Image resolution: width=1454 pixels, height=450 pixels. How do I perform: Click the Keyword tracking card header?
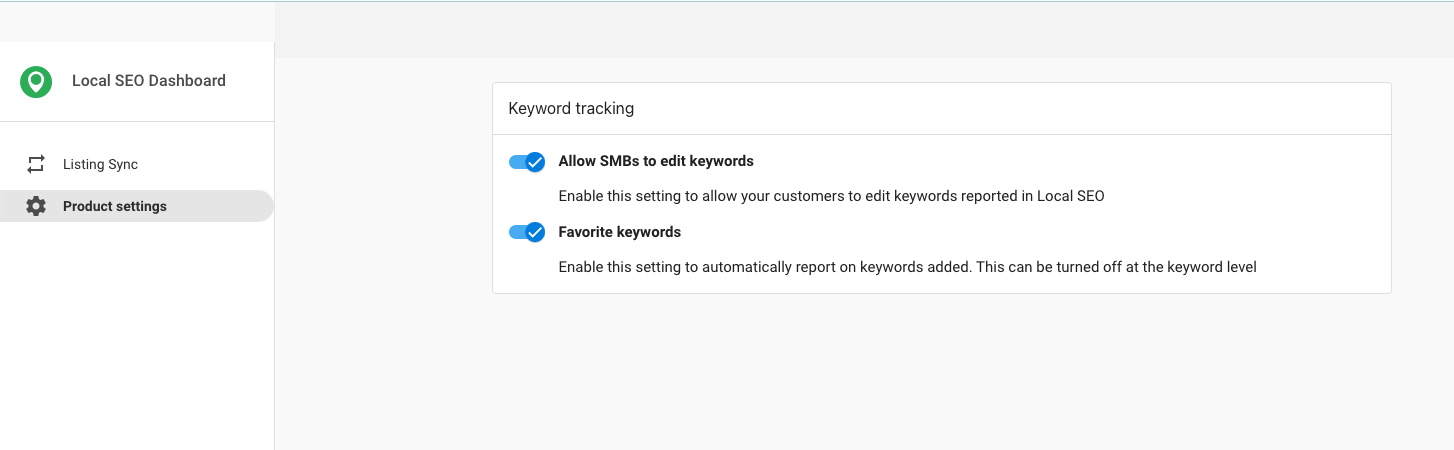(x=941, y=108)
